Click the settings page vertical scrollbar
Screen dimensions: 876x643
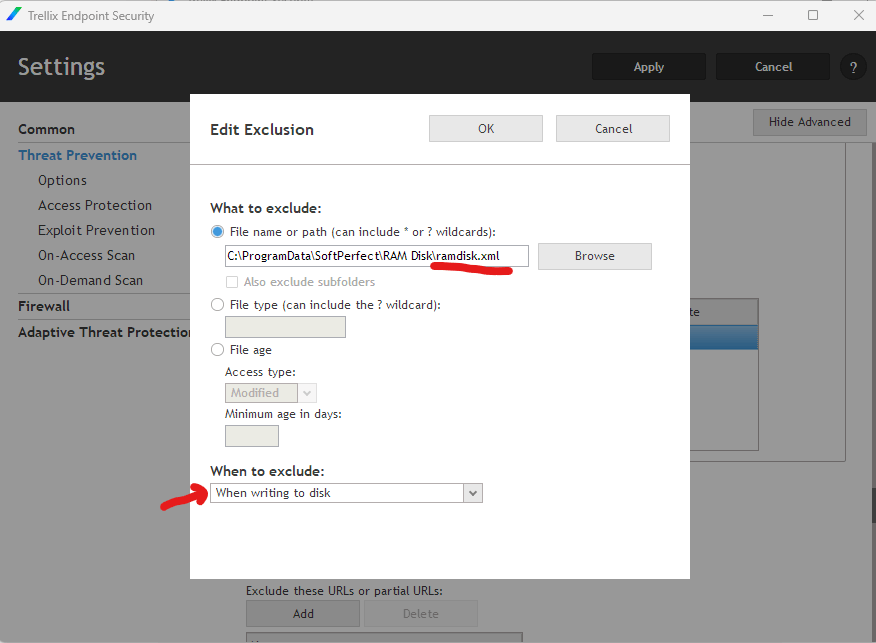coord(873,506)
